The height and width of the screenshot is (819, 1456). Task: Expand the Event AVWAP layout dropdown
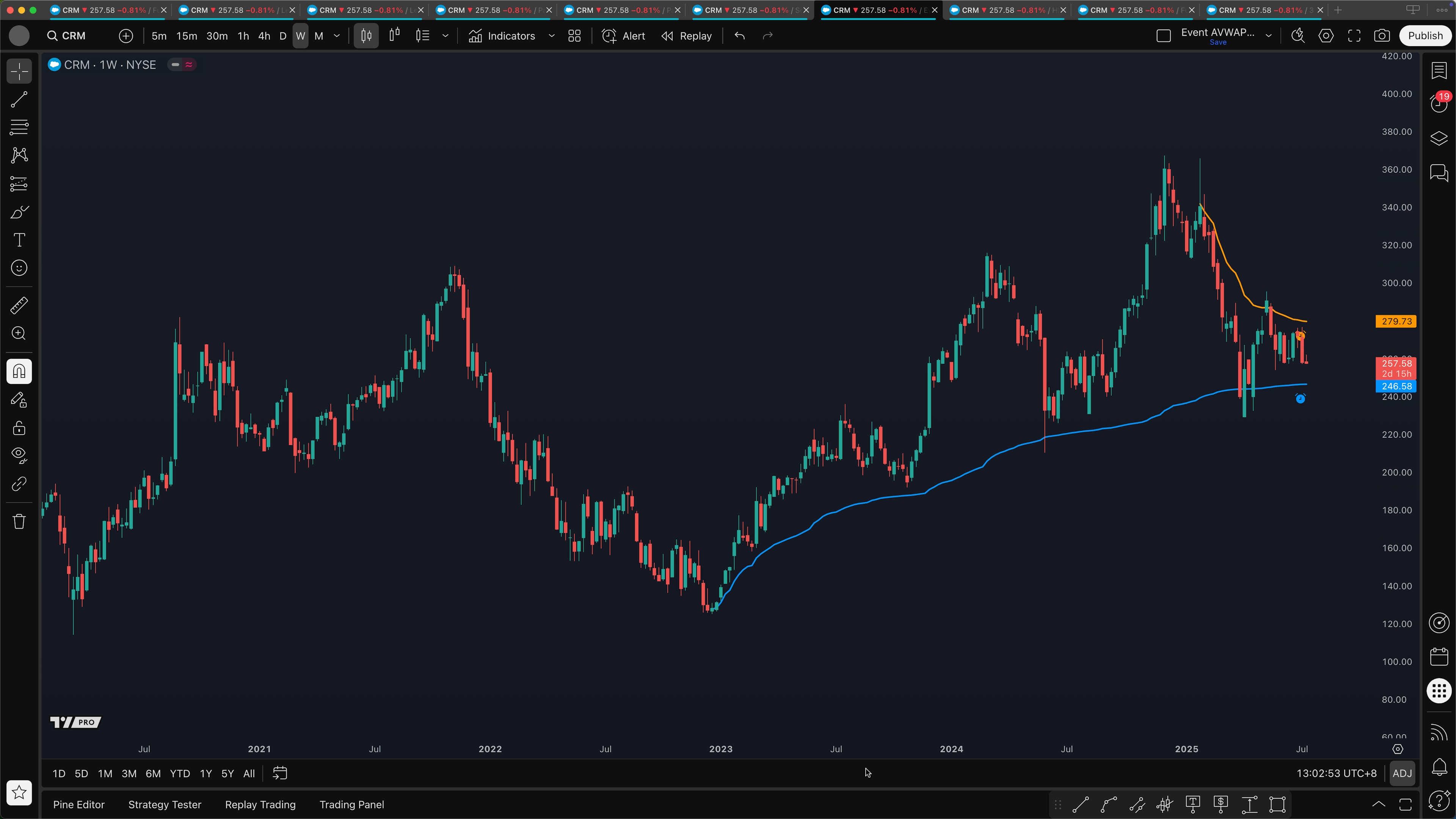point(1269,36)
